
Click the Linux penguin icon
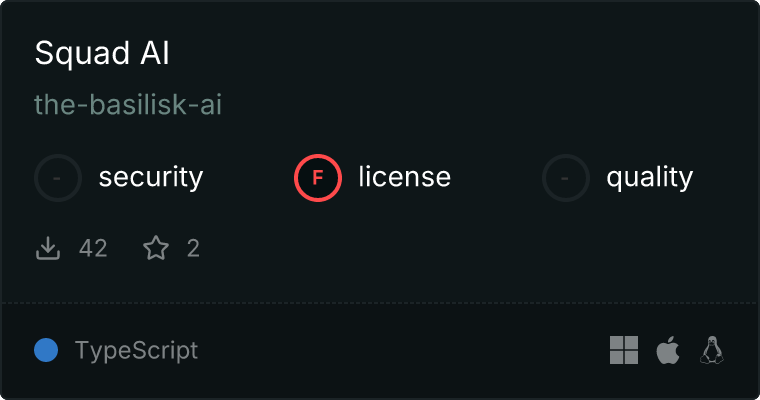[x=712, y=350]
